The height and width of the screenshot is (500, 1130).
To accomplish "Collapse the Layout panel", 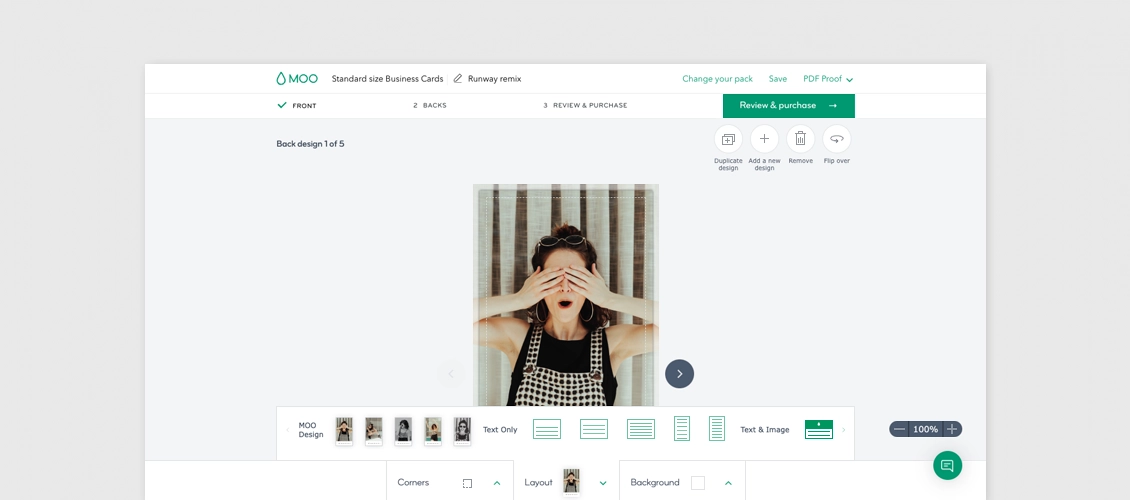I will 603,483.
